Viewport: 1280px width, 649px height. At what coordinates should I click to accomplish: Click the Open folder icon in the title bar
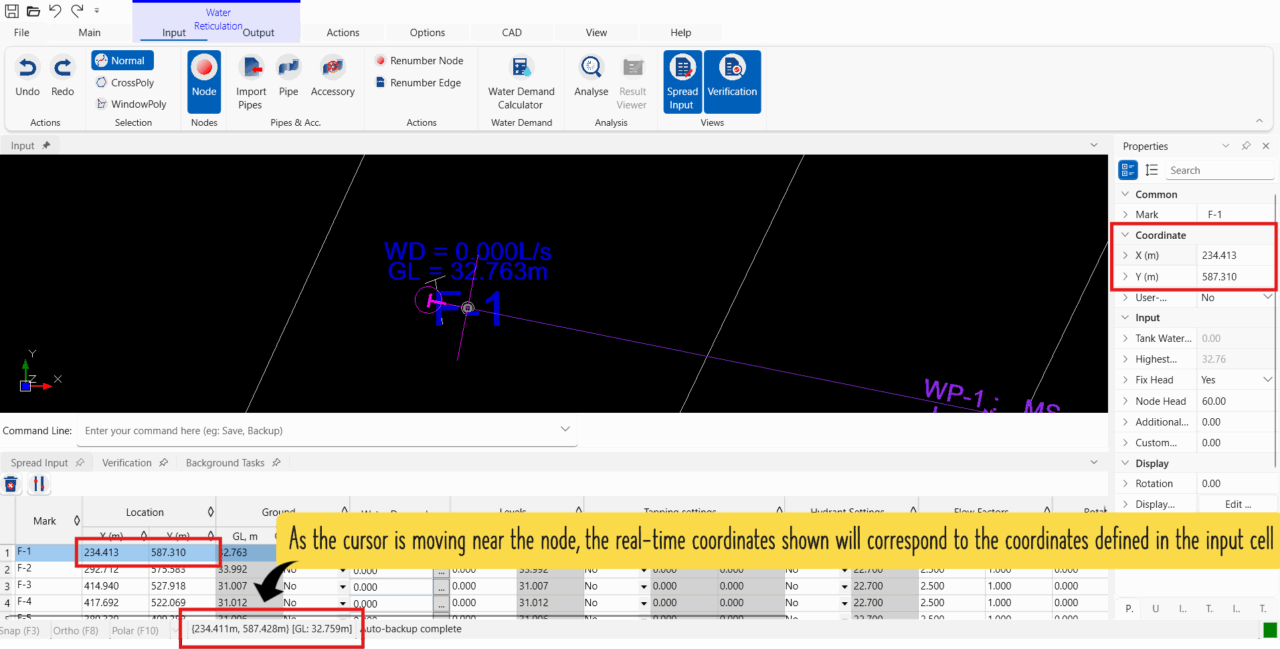(33, 10)
